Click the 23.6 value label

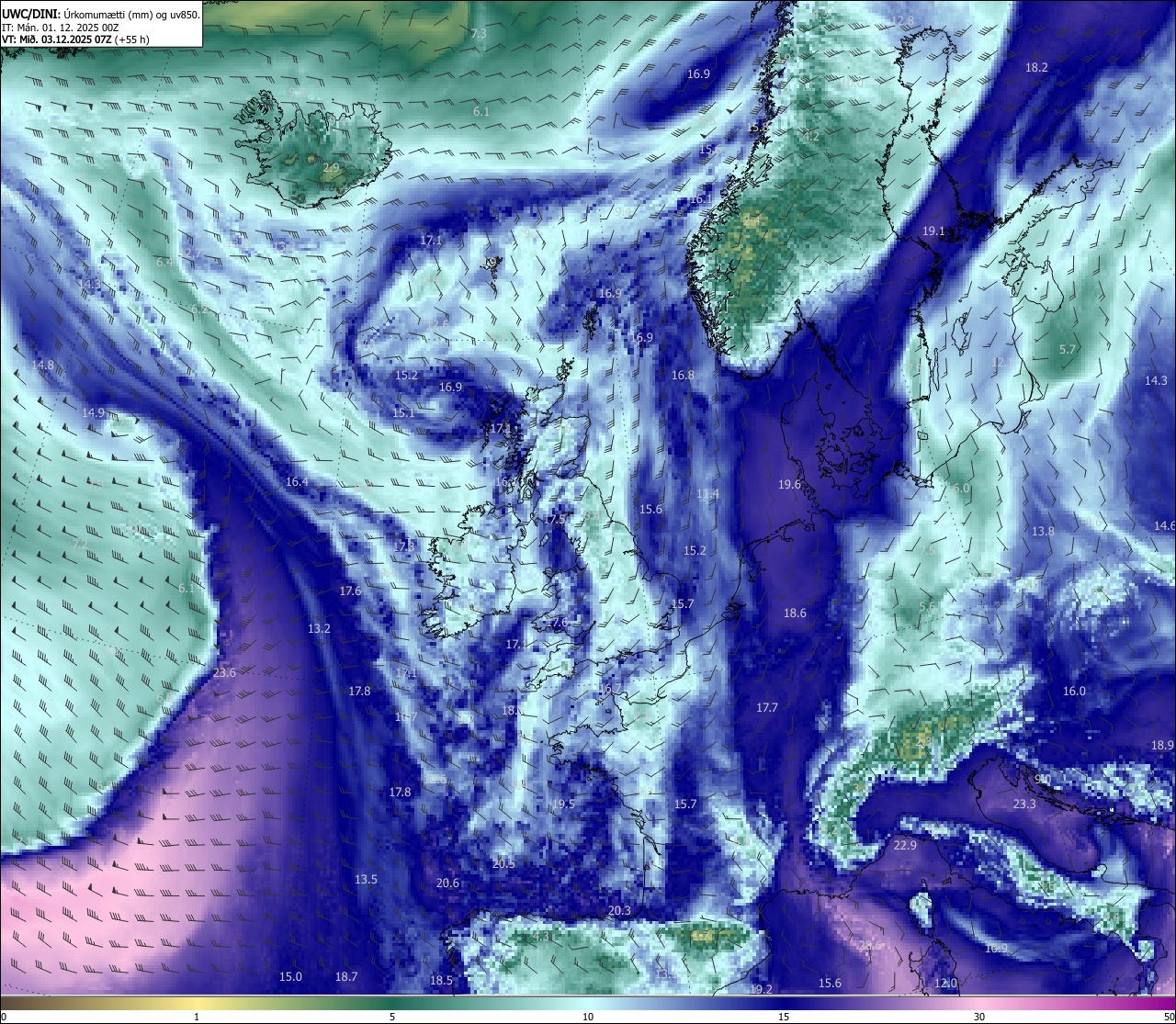click(224, 672)
